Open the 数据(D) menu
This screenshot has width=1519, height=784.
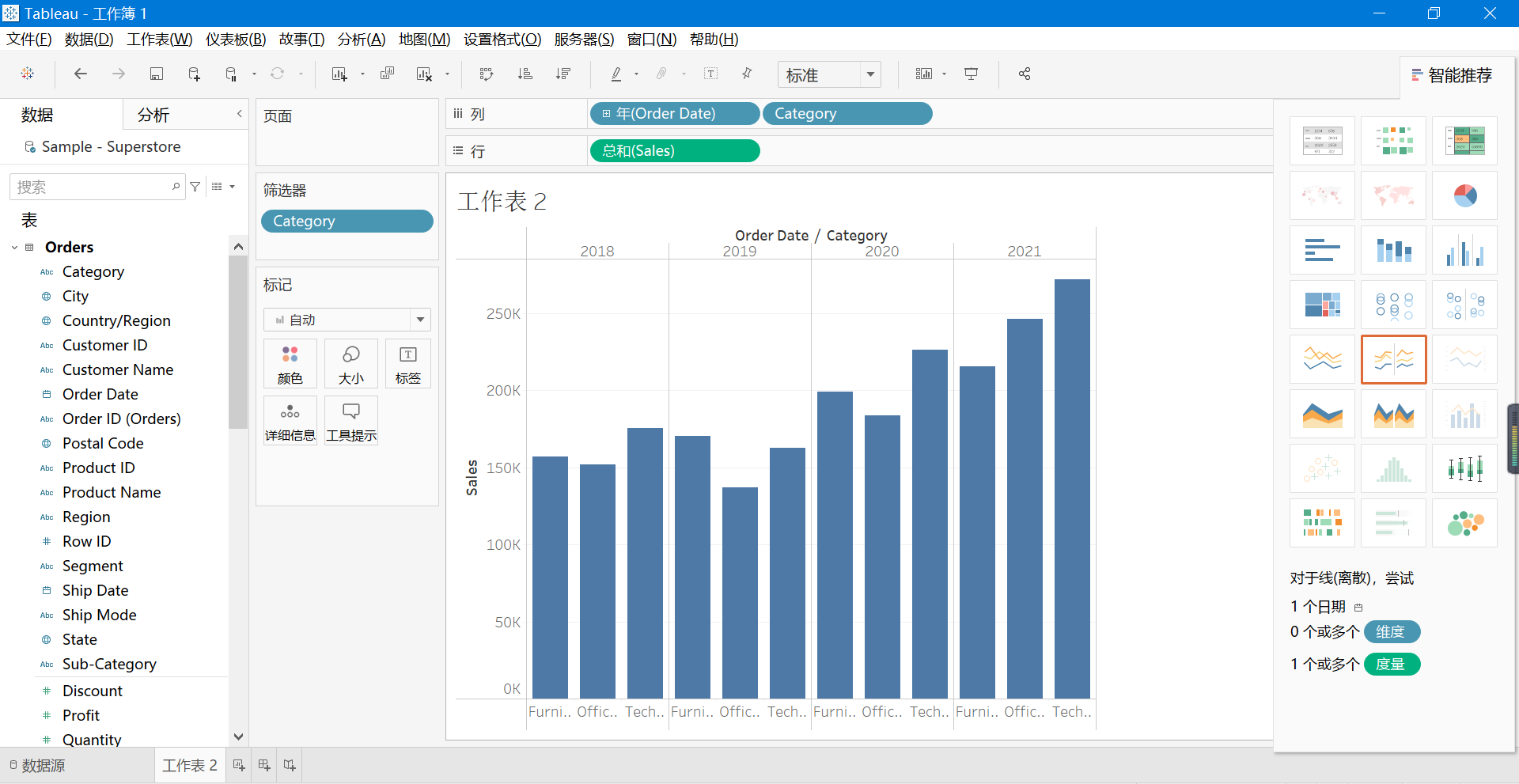pyautogui.click(x=89, y=39)
